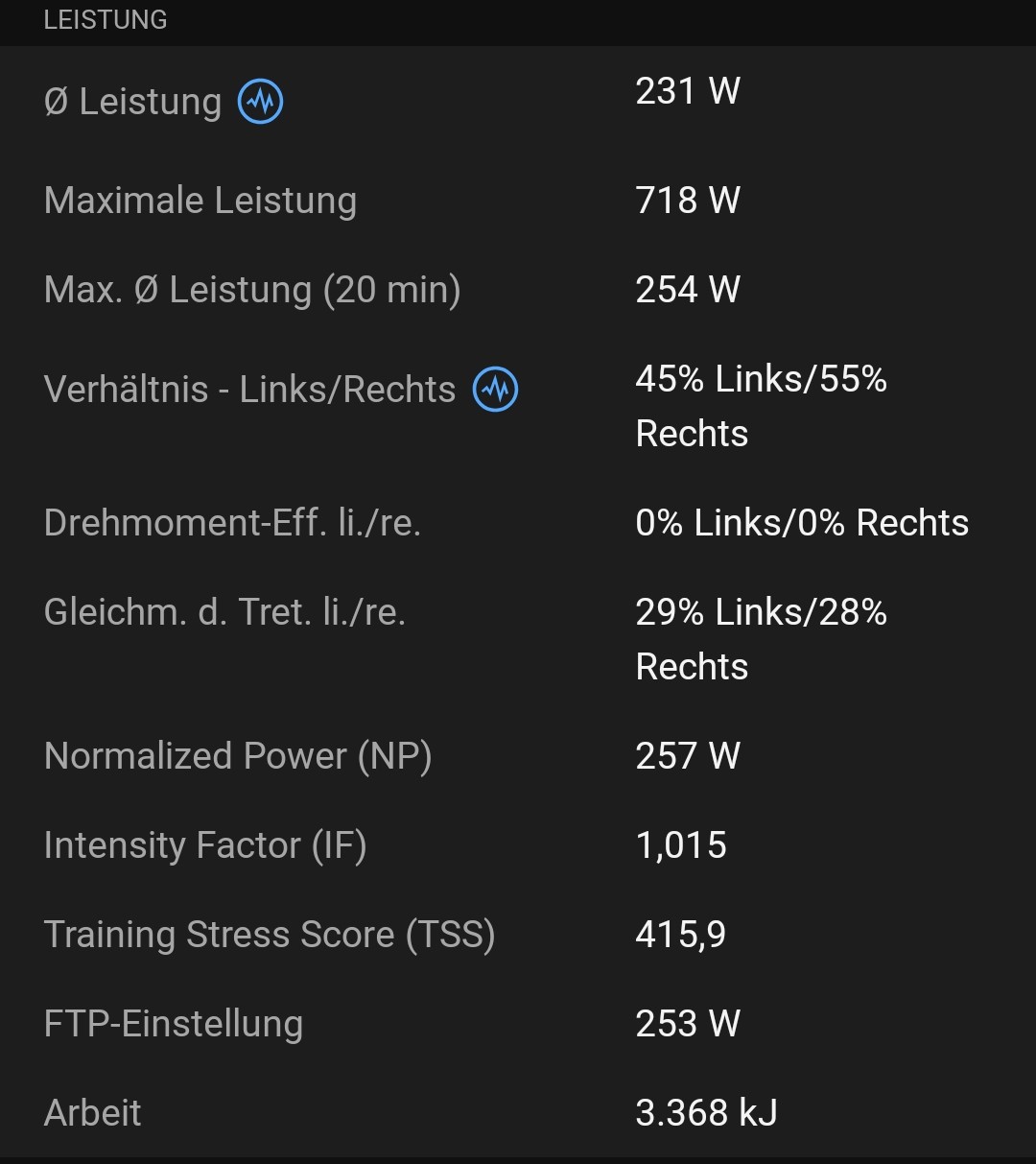
Task: Tap the Intensity Factor (IF) label
Action: tap(205, 845)
